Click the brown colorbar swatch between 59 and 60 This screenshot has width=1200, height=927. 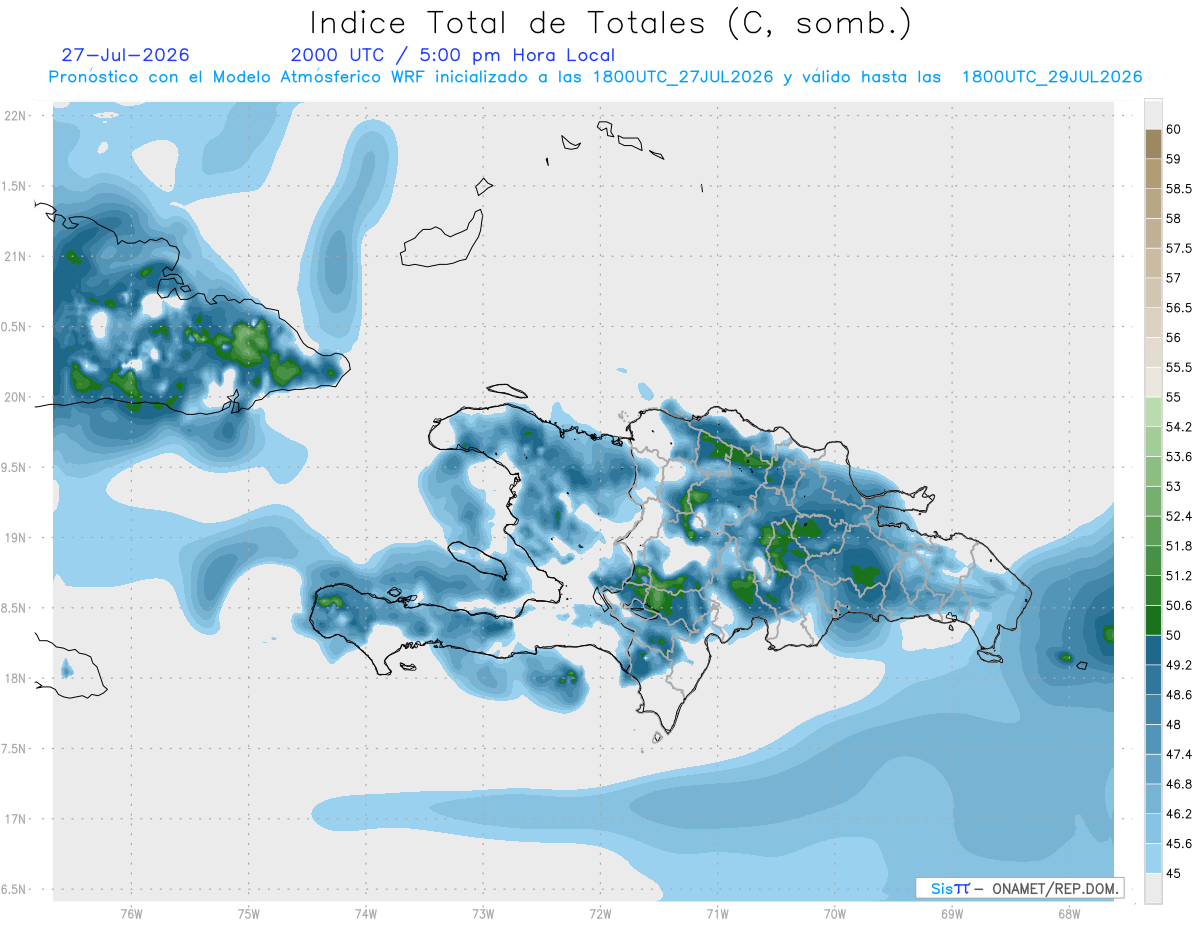coord(1153,144)
